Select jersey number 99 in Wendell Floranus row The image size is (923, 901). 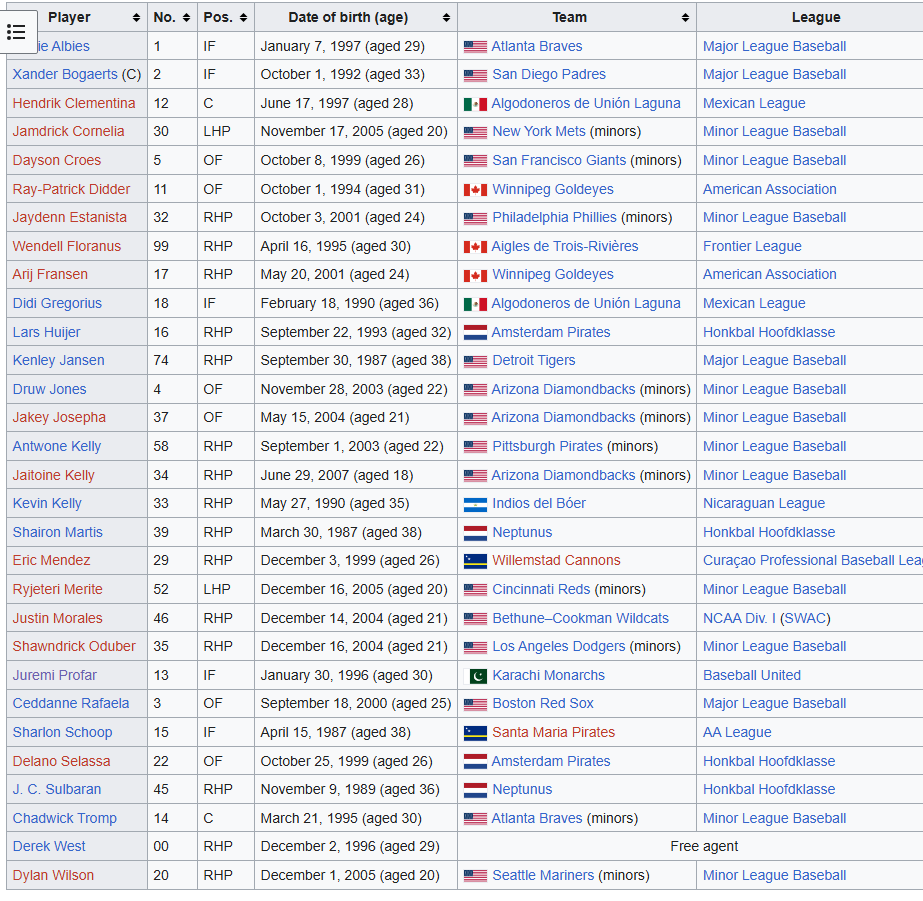(161, 247)
